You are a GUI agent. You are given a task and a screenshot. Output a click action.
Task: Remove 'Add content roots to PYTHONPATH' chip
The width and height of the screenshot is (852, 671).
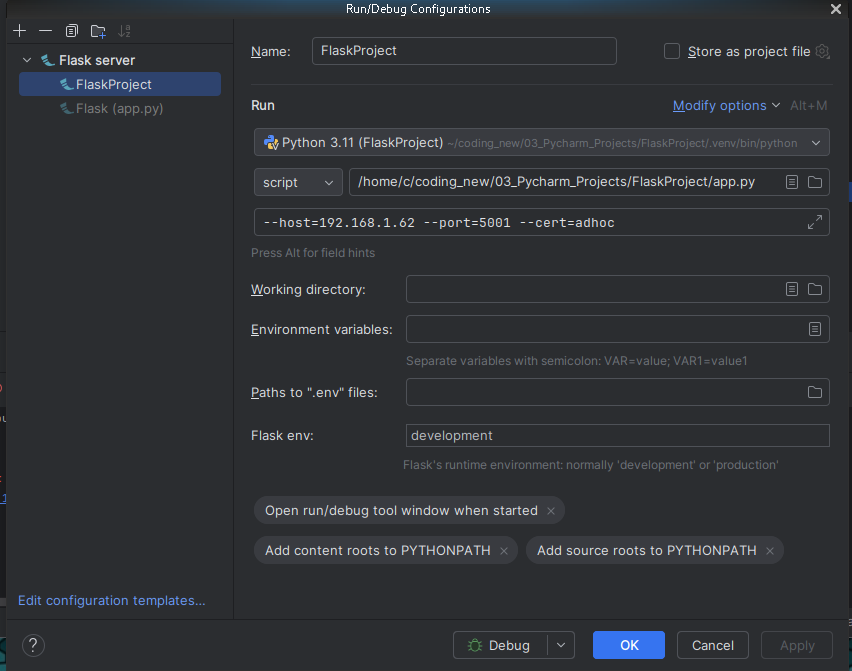point(504,551)
